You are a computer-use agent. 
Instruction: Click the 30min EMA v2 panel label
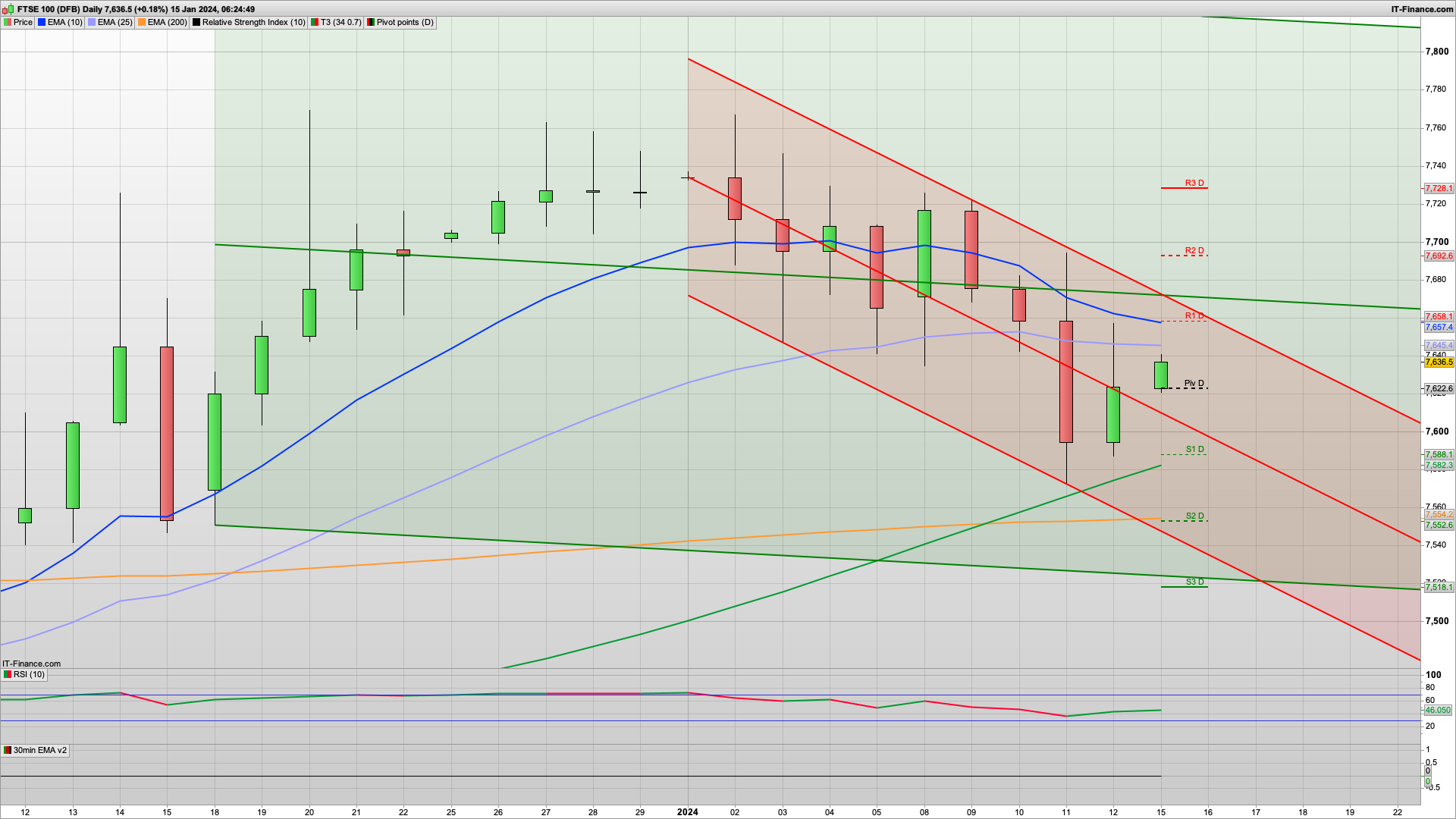[x=35, y=750]
